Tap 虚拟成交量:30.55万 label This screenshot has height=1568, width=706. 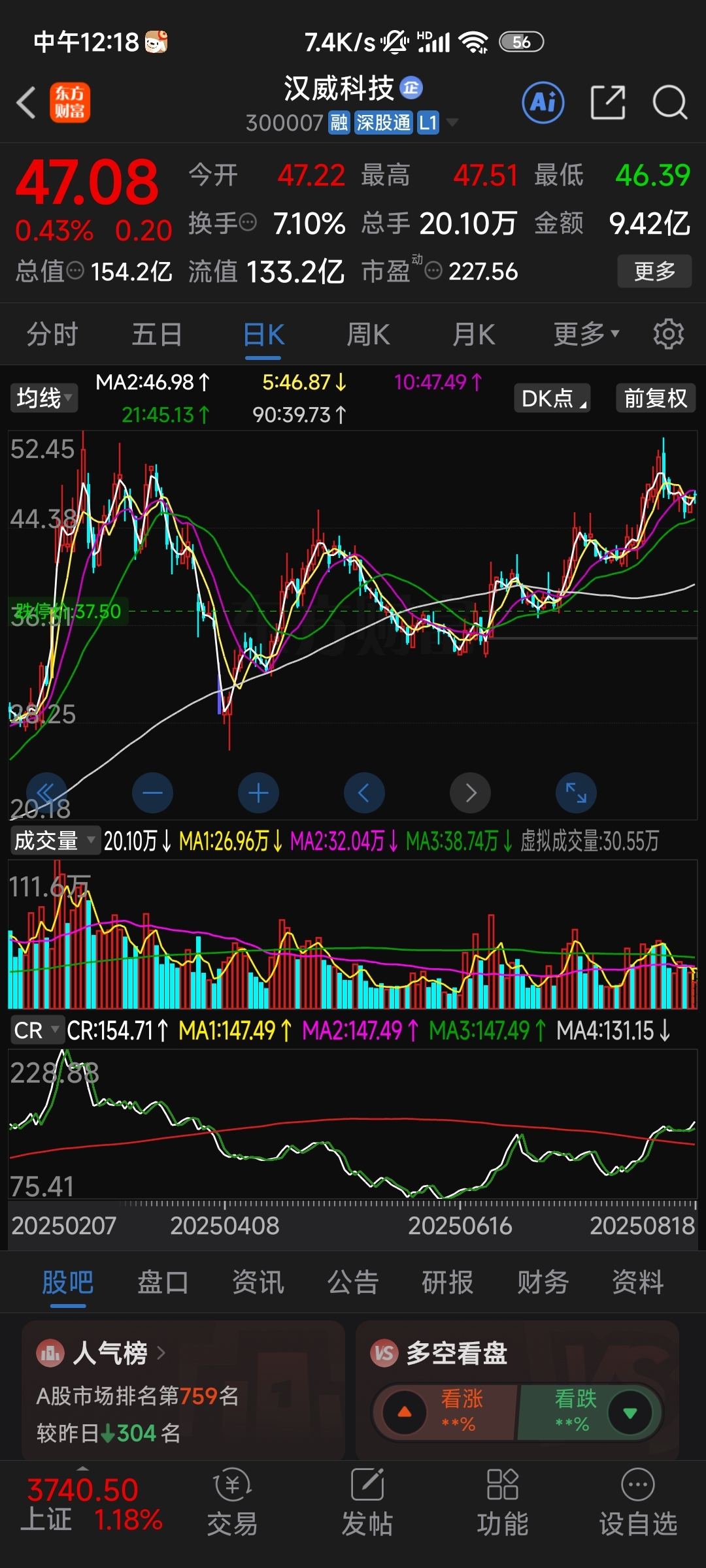[590, 840]
